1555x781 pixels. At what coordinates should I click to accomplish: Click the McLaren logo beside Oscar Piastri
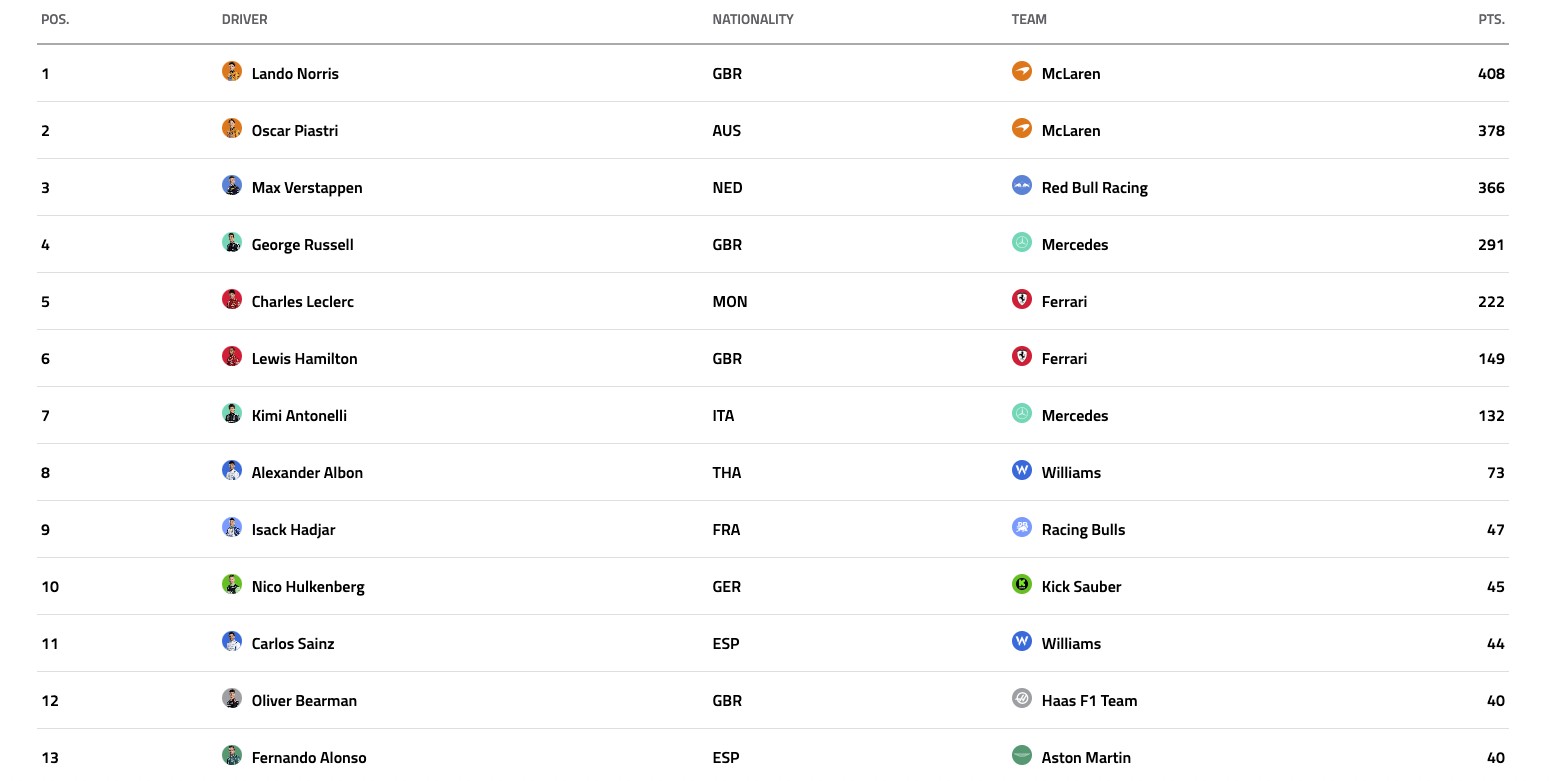coord(1021,129)
